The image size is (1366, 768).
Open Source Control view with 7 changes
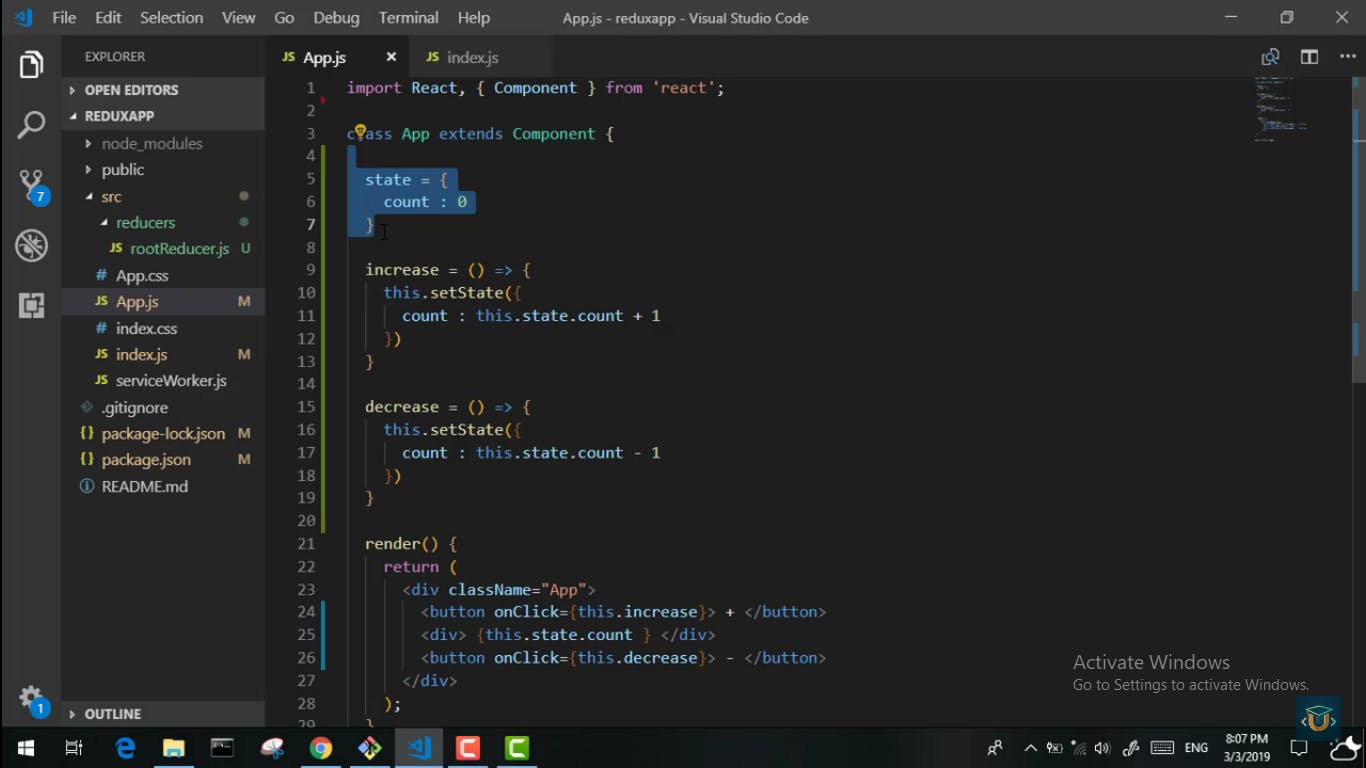(x=31, y=185)
